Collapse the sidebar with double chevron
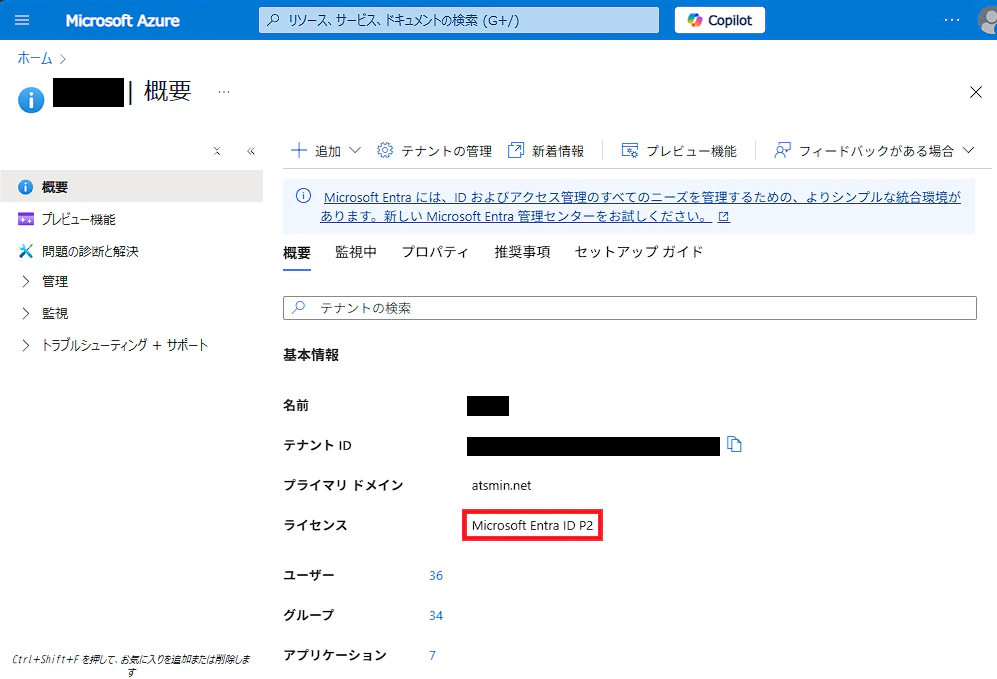This screenshot has height=679, width=997. pyautogui.click(x=251, y=151)
